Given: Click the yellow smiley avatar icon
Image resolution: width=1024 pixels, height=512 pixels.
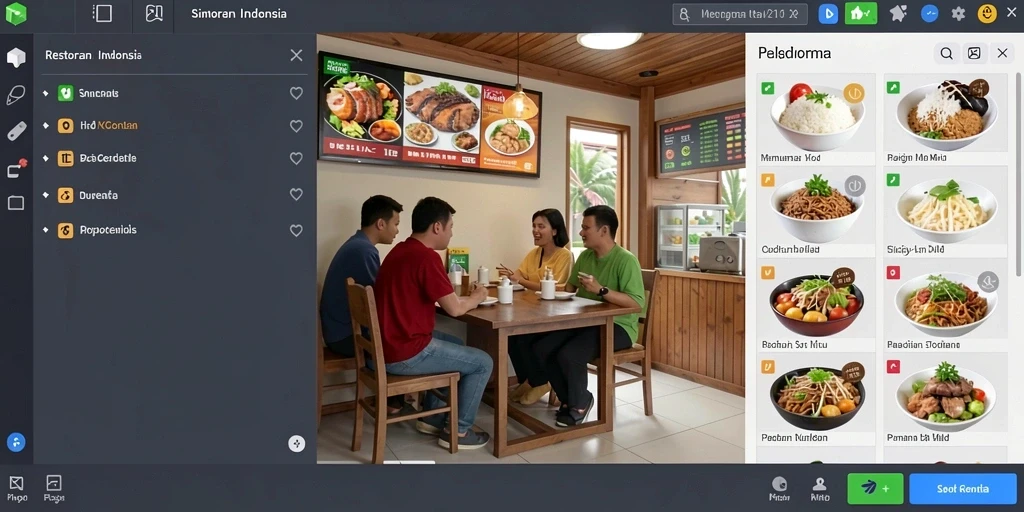Looking at the screenshot, I should [x=987, y=14].
